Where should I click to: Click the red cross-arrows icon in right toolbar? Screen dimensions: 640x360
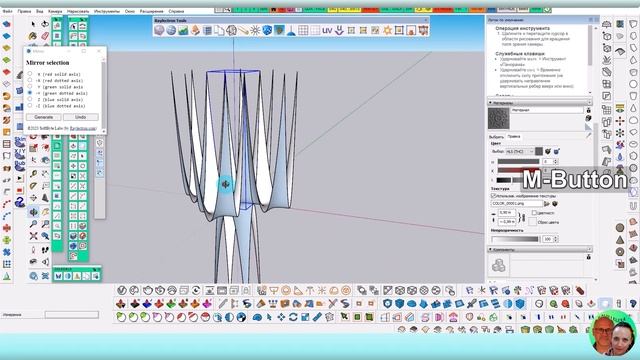[620, 121]
